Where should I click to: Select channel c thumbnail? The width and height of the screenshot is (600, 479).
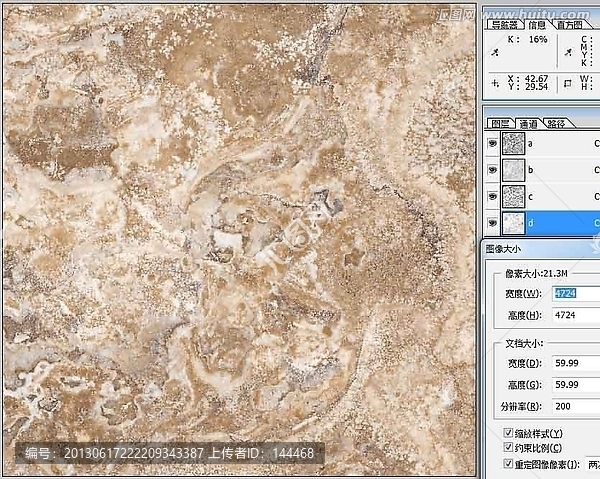(x=513, y=197)
